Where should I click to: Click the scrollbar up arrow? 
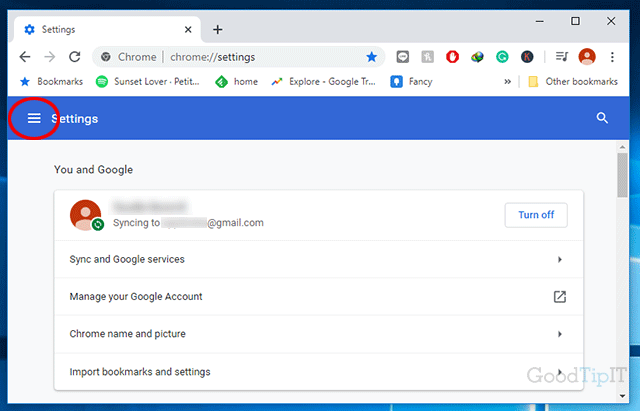(x=622, y=147)
